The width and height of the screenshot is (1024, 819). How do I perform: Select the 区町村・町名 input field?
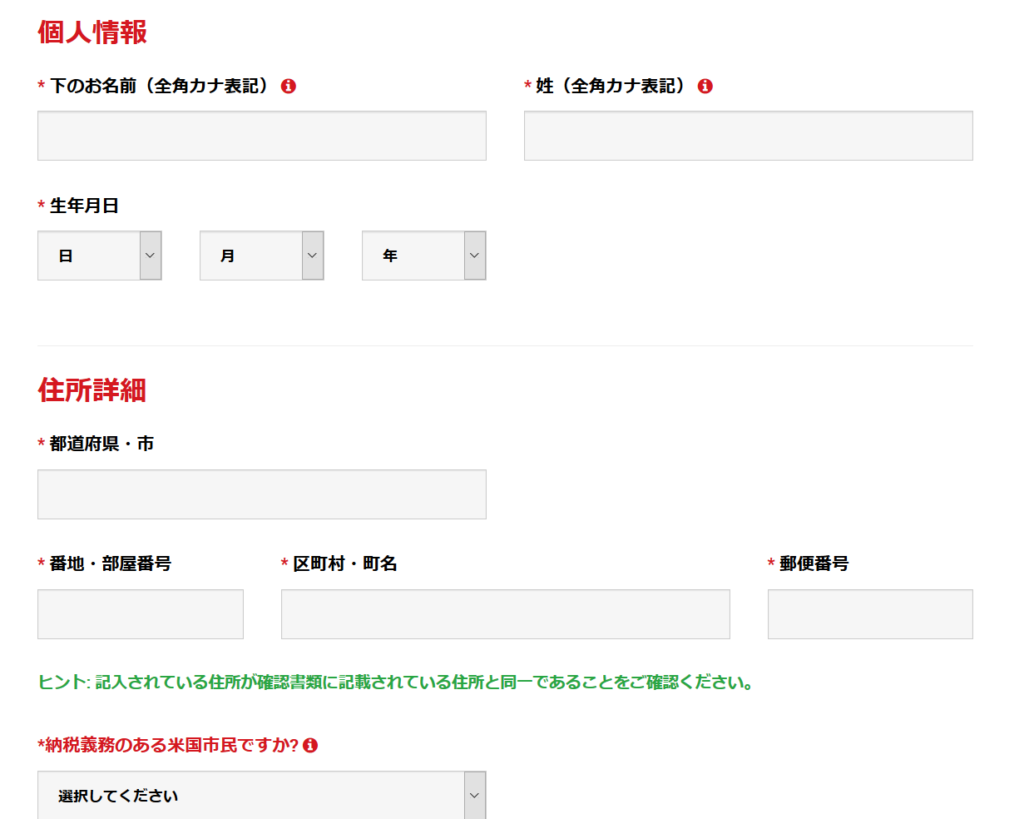(x=505, y=614)
